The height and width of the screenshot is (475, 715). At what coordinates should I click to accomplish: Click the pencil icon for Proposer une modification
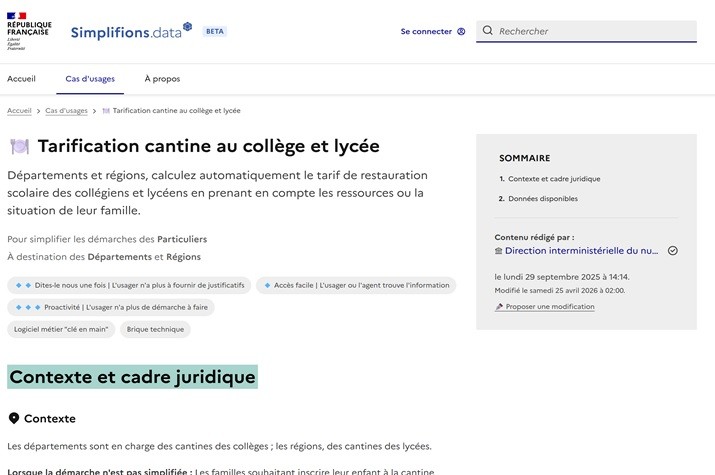click(499, 307)
